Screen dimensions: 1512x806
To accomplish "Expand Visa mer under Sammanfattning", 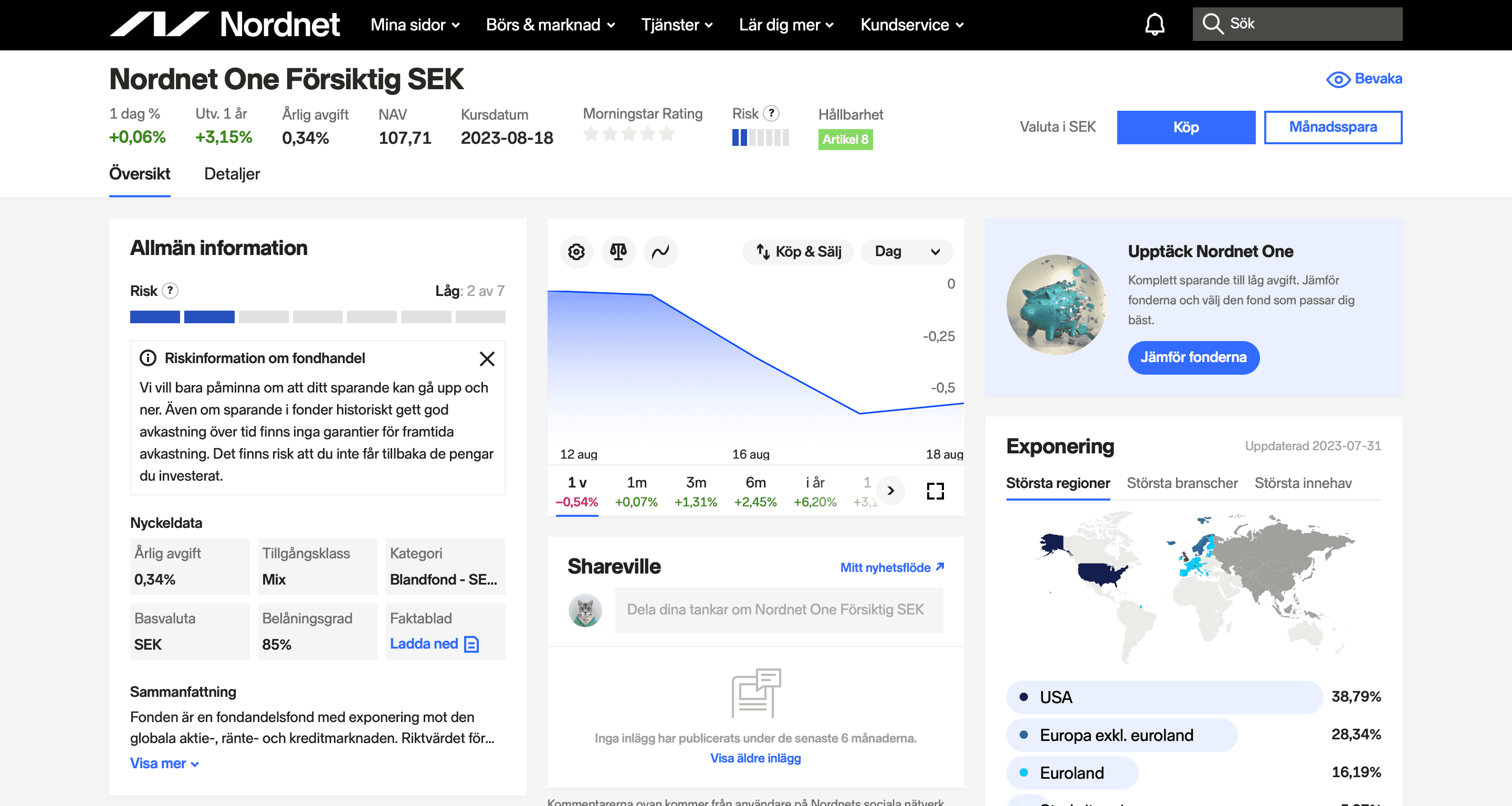I will click(164, 763).
